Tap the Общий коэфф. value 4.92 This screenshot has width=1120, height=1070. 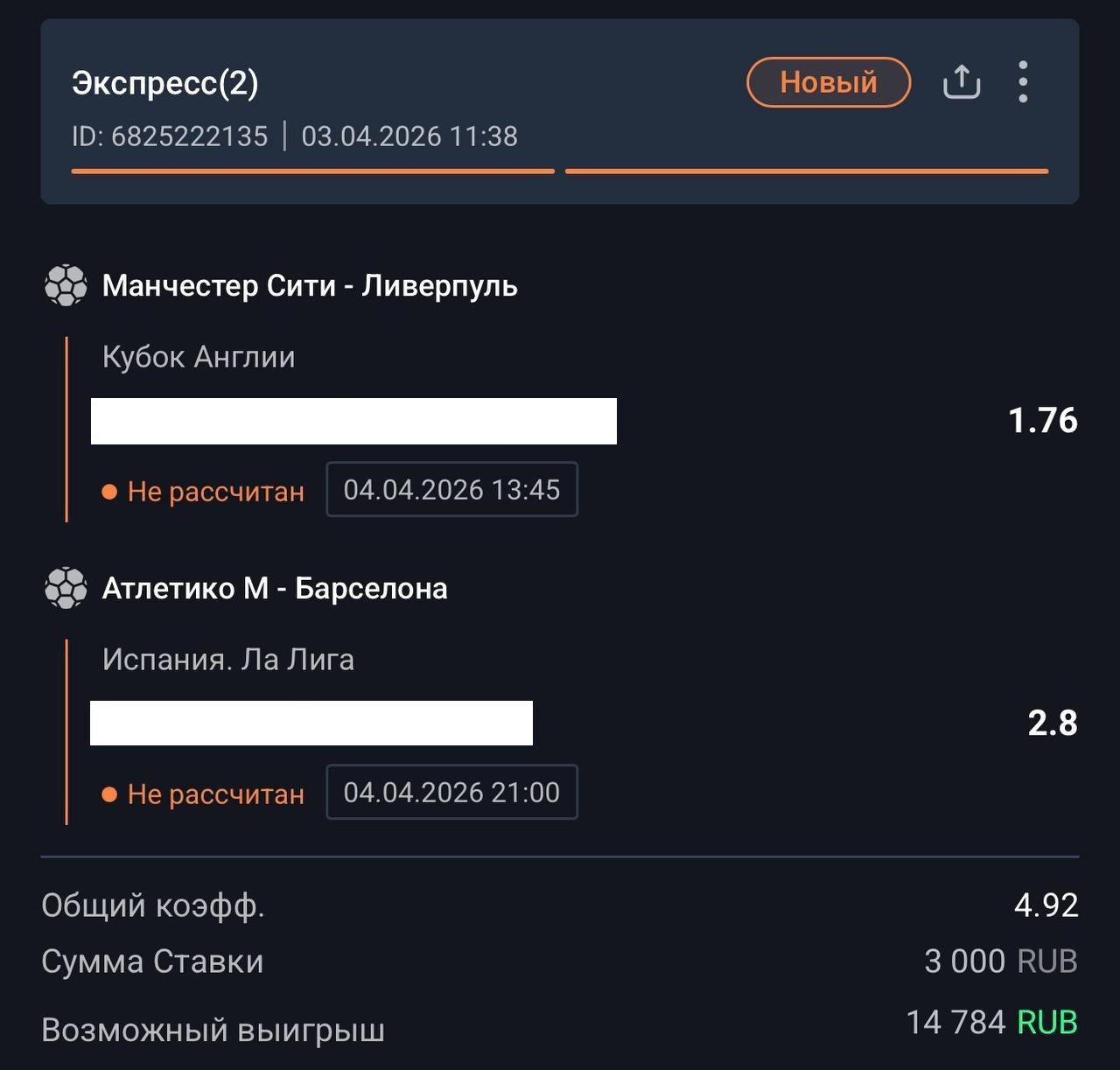(1046, 906)
